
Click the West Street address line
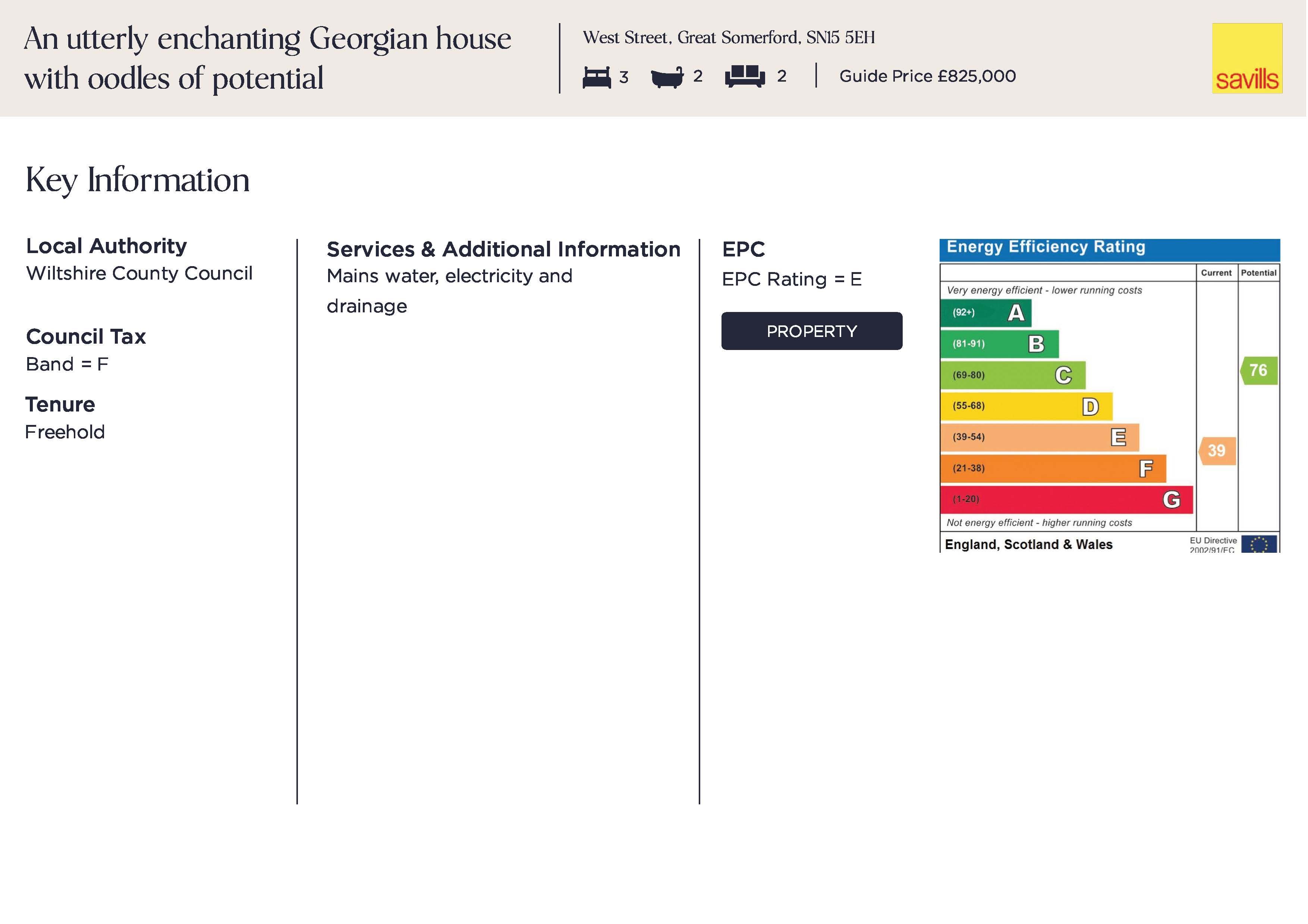pos(730,38)
